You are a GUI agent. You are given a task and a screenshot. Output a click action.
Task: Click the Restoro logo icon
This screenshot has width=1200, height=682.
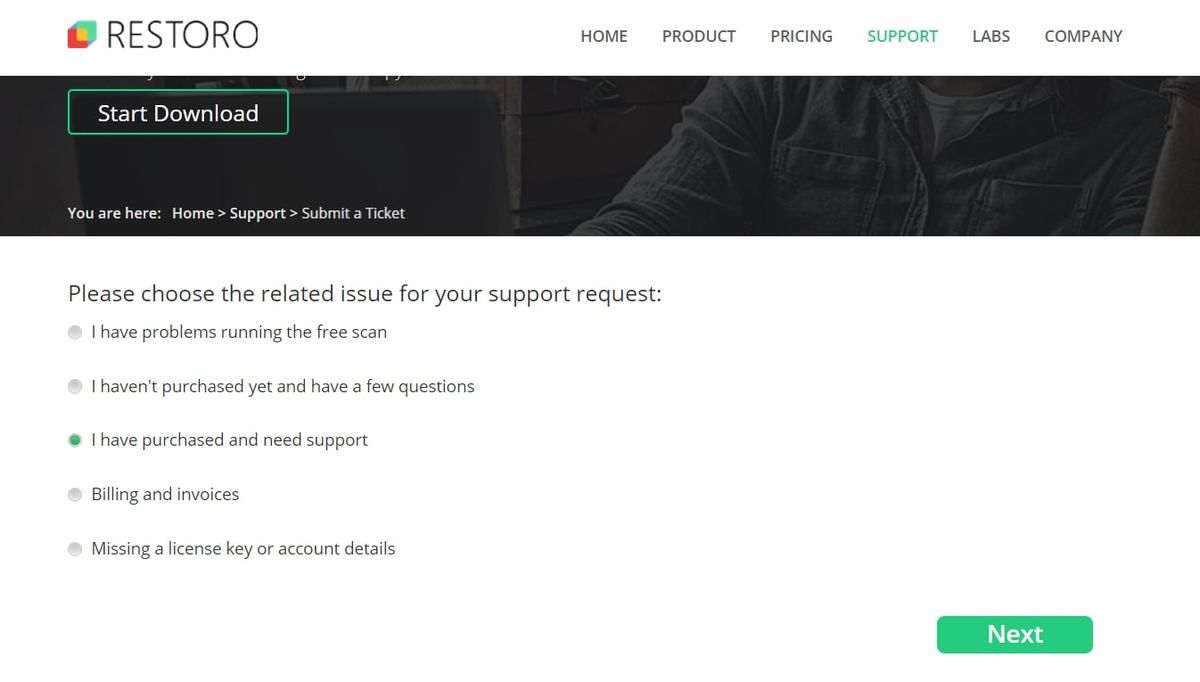(82, 35)
